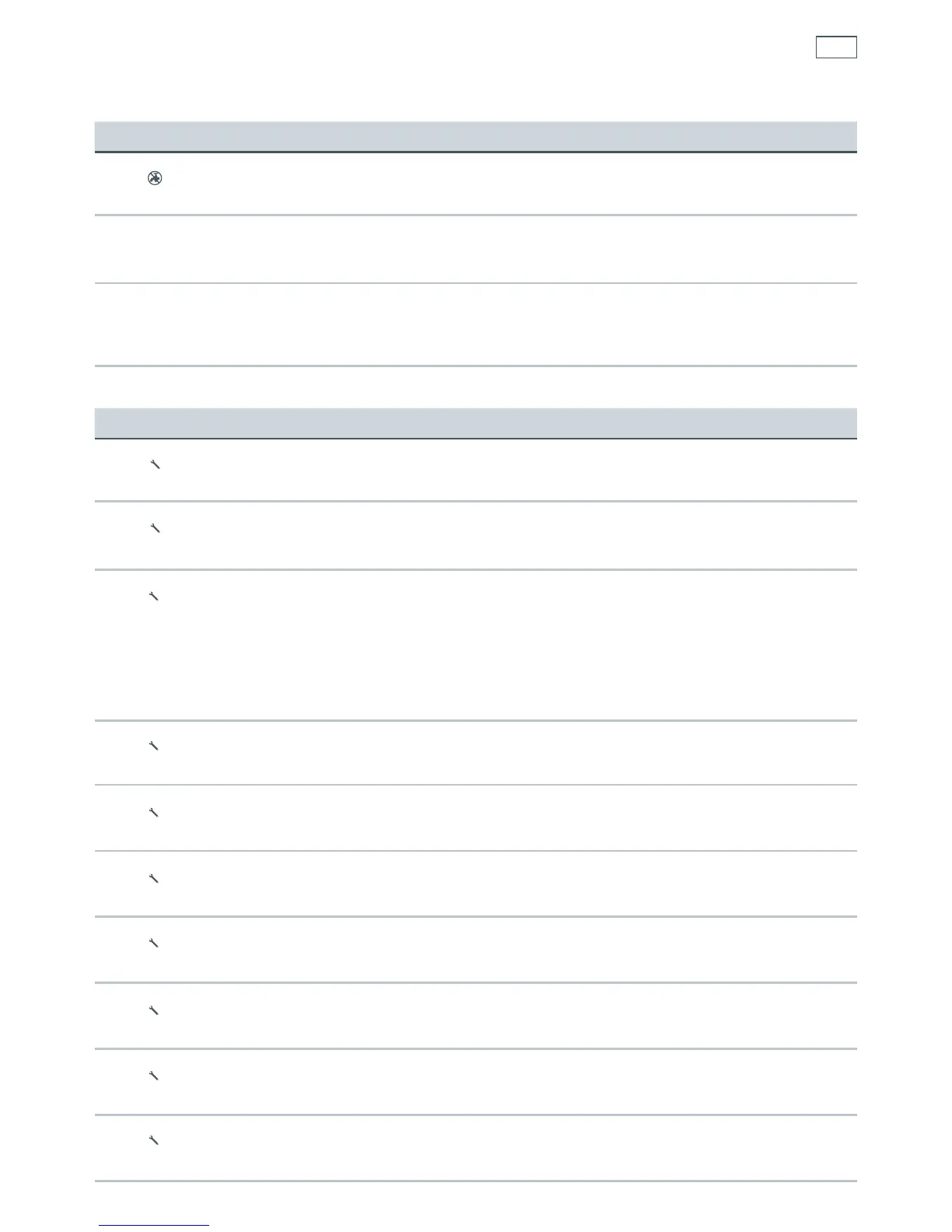Click the wrench icon in the lower table's eighth row

(x=154, y=1011)
